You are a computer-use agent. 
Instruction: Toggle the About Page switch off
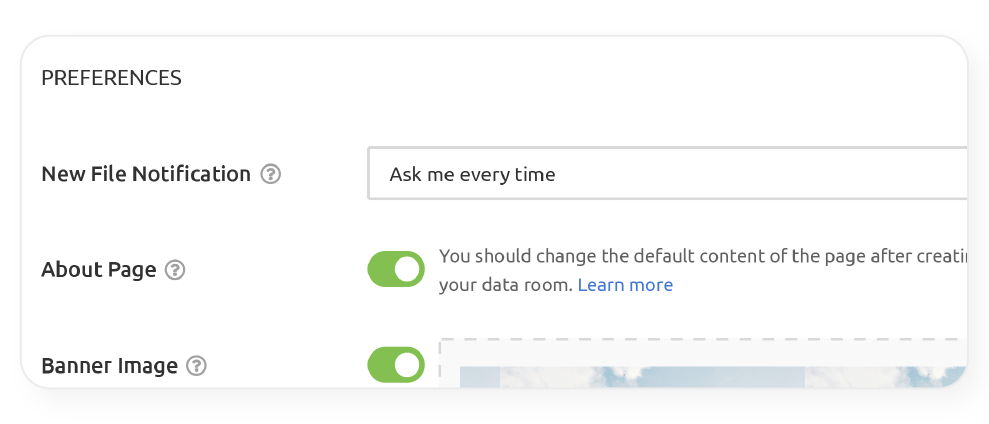396,269
